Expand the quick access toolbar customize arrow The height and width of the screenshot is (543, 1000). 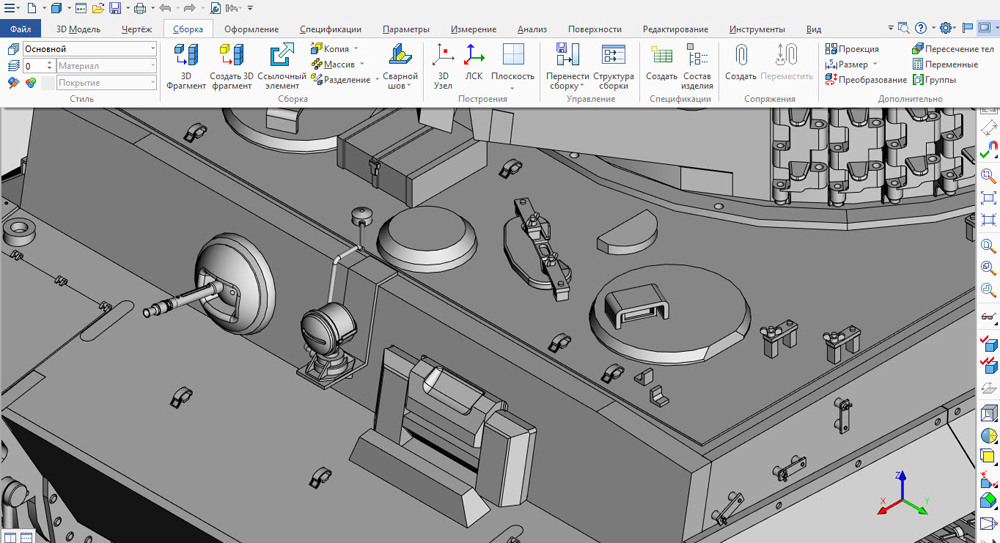click(250, 8)
